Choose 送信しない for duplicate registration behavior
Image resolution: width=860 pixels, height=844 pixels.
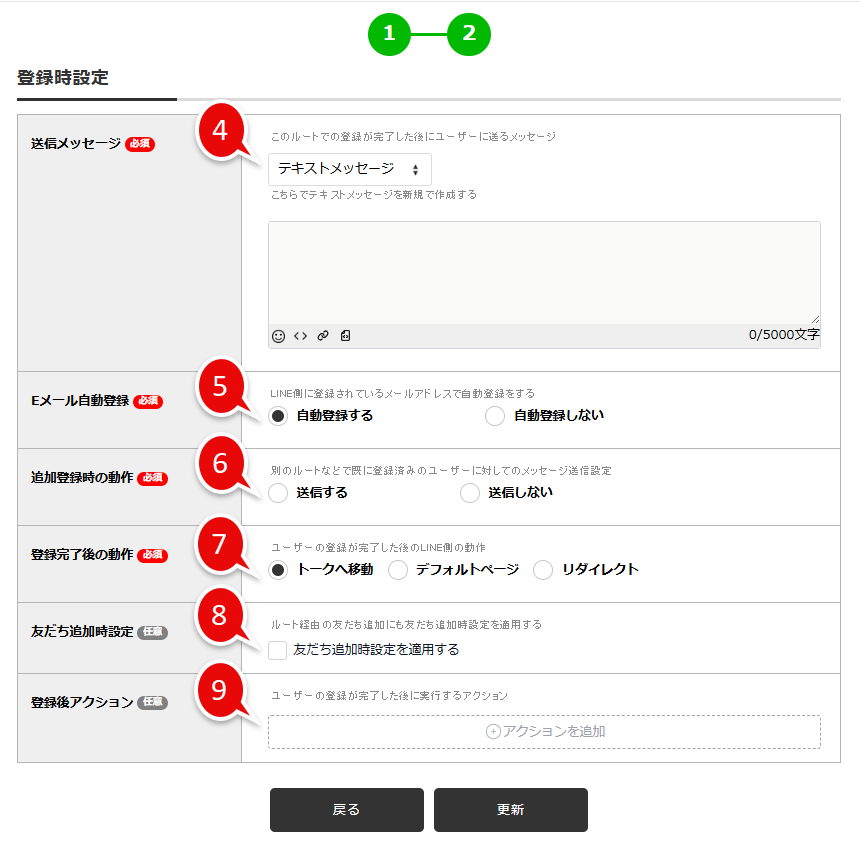coord(470,492)
